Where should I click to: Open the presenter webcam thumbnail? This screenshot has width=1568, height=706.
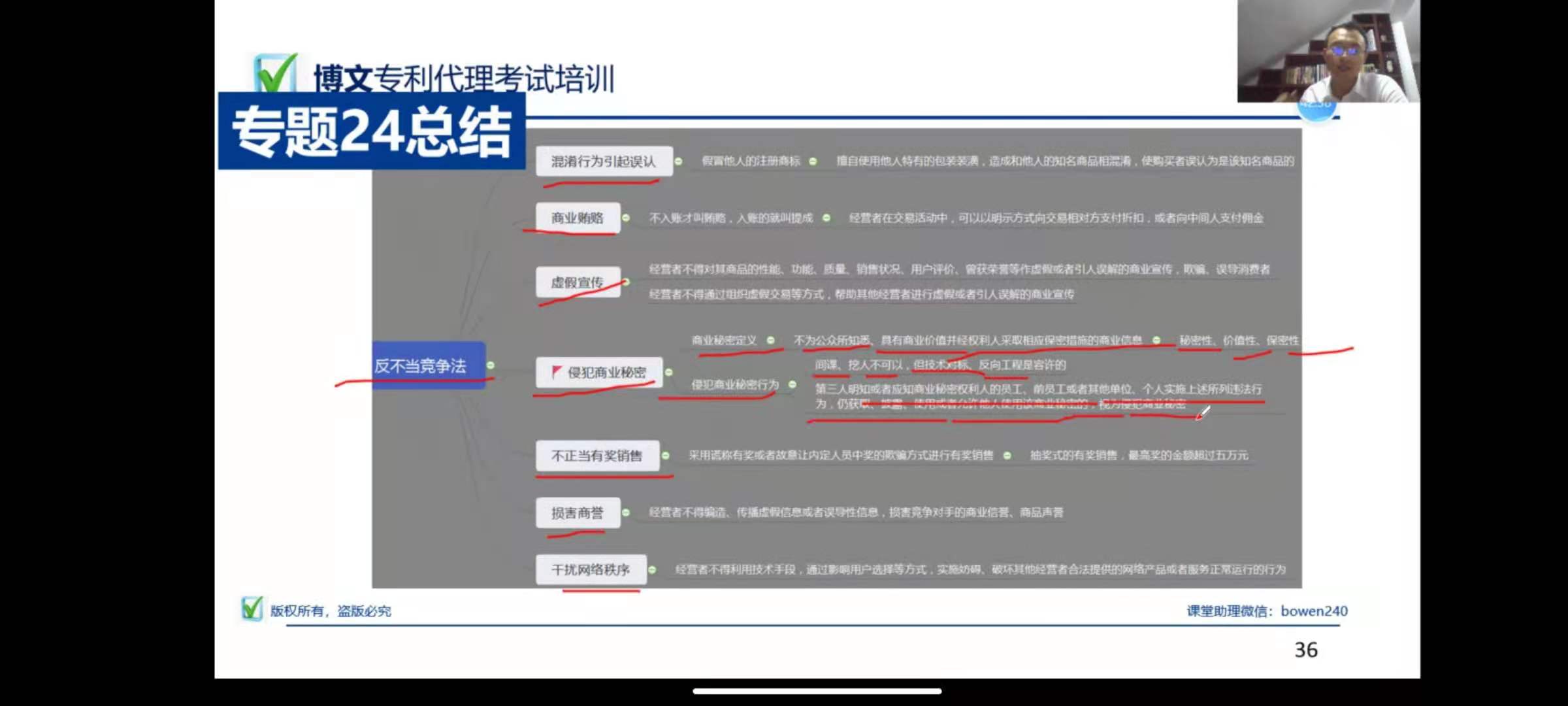coord(1328,51)
